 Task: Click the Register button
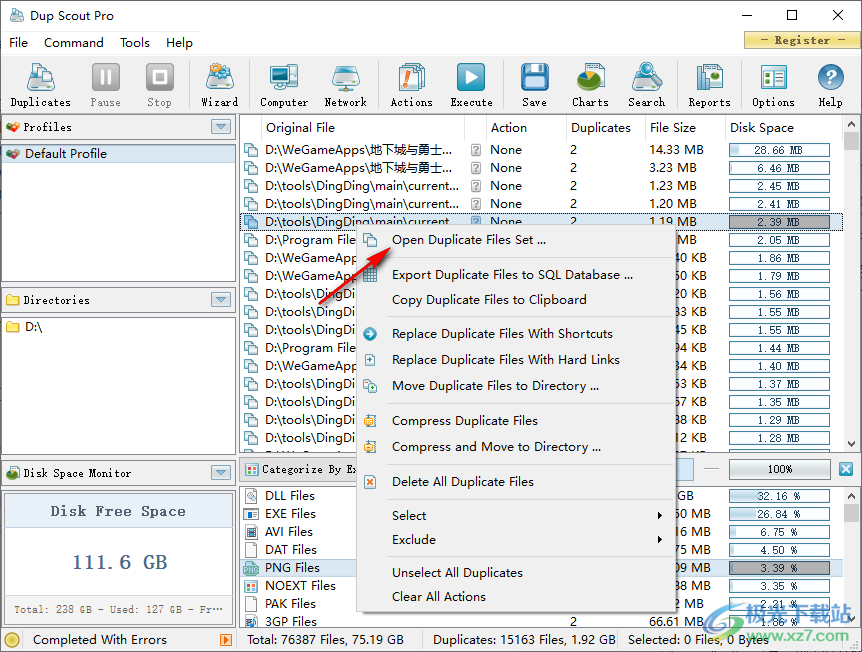(802, 40)
